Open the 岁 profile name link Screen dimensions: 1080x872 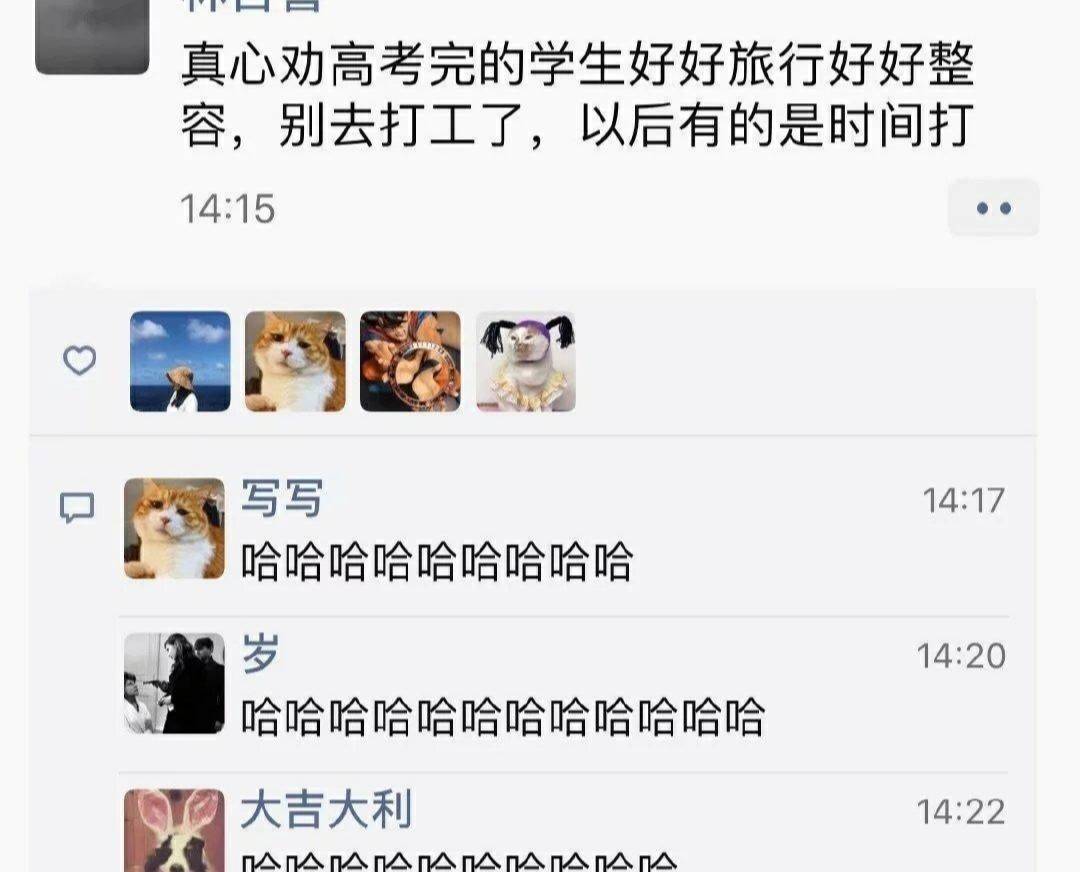260,654
